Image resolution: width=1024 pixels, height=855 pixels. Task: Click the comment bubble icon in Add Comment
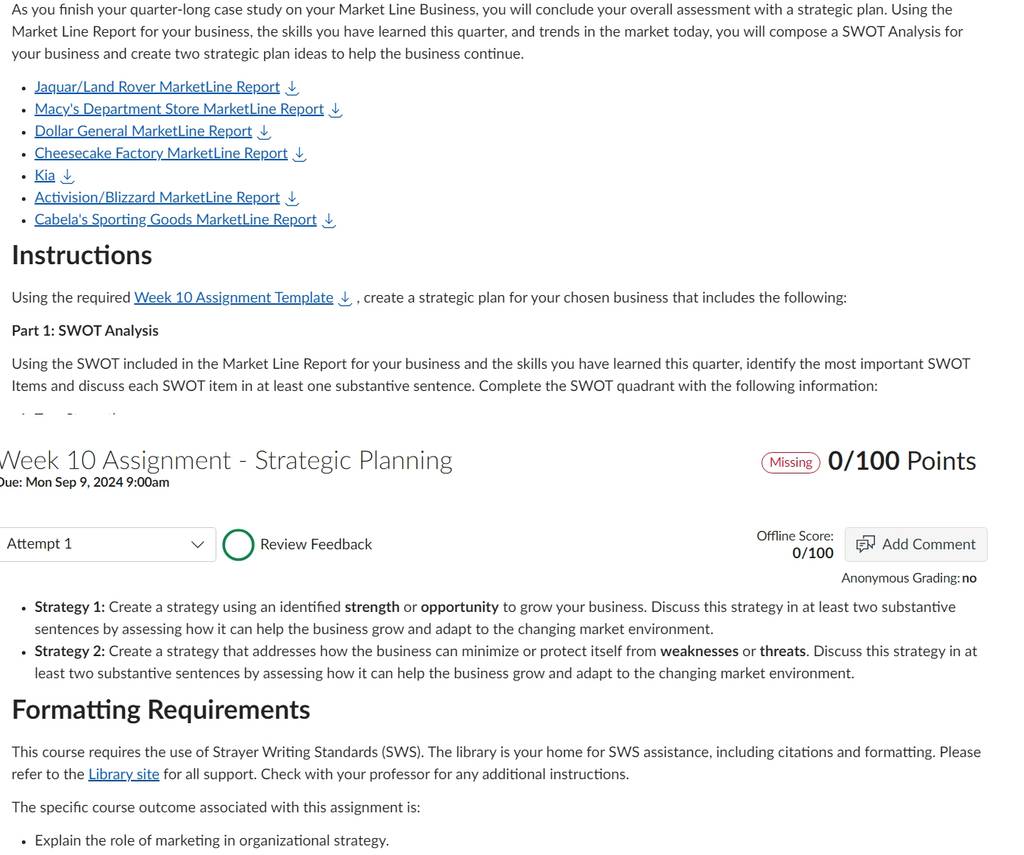click(x=865, y=544)
